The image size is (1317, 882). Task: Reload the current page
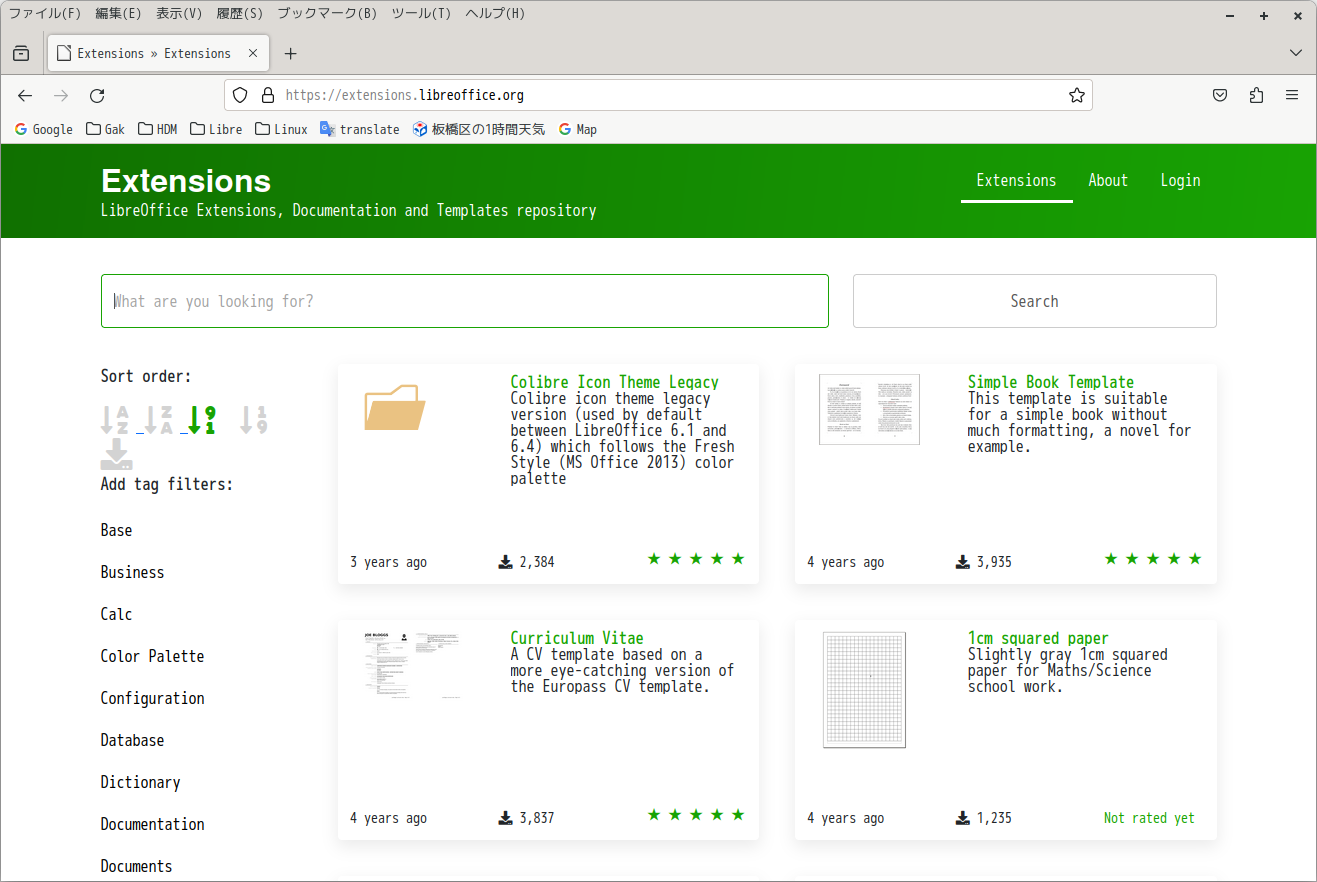coord(97,95)
